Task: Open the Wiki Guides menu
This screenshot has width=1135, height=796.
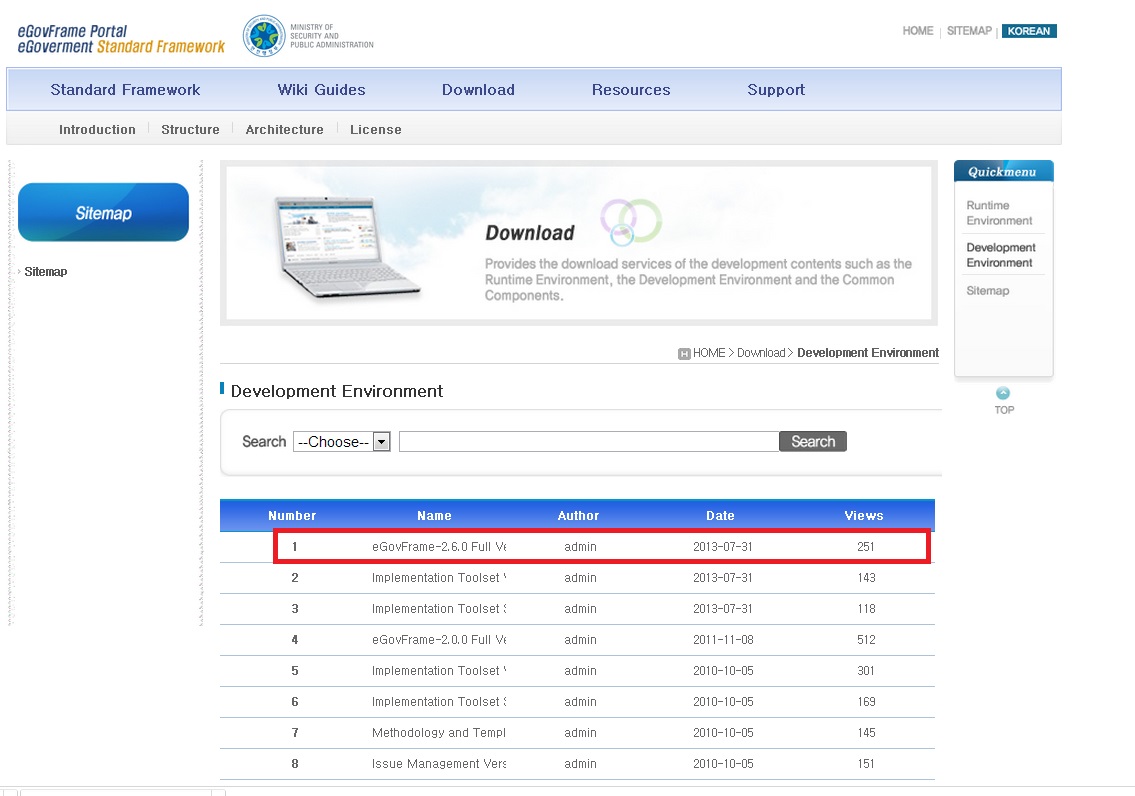Action: 321,90
